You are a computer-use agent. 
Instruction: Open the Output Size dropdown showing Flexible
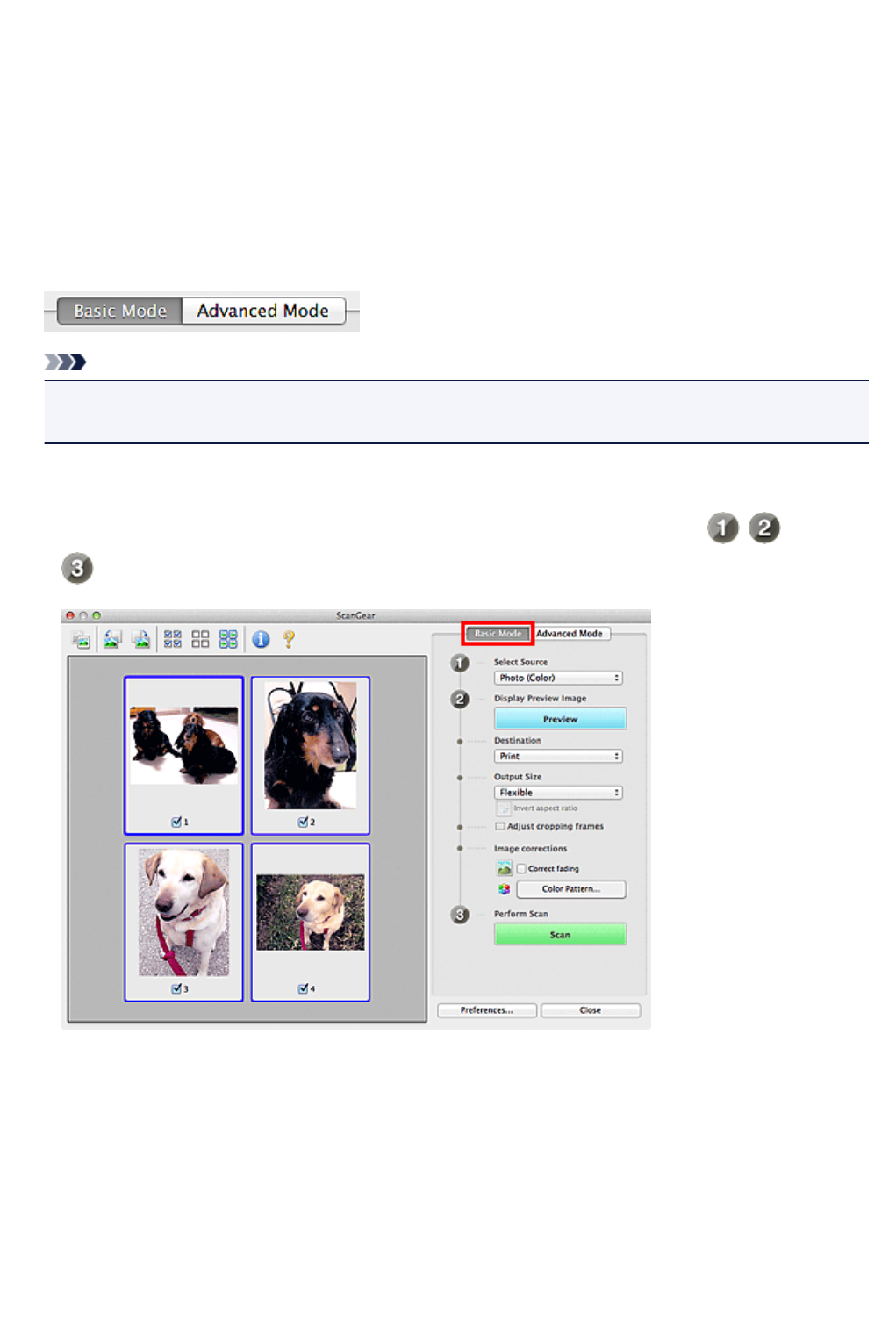558,793
